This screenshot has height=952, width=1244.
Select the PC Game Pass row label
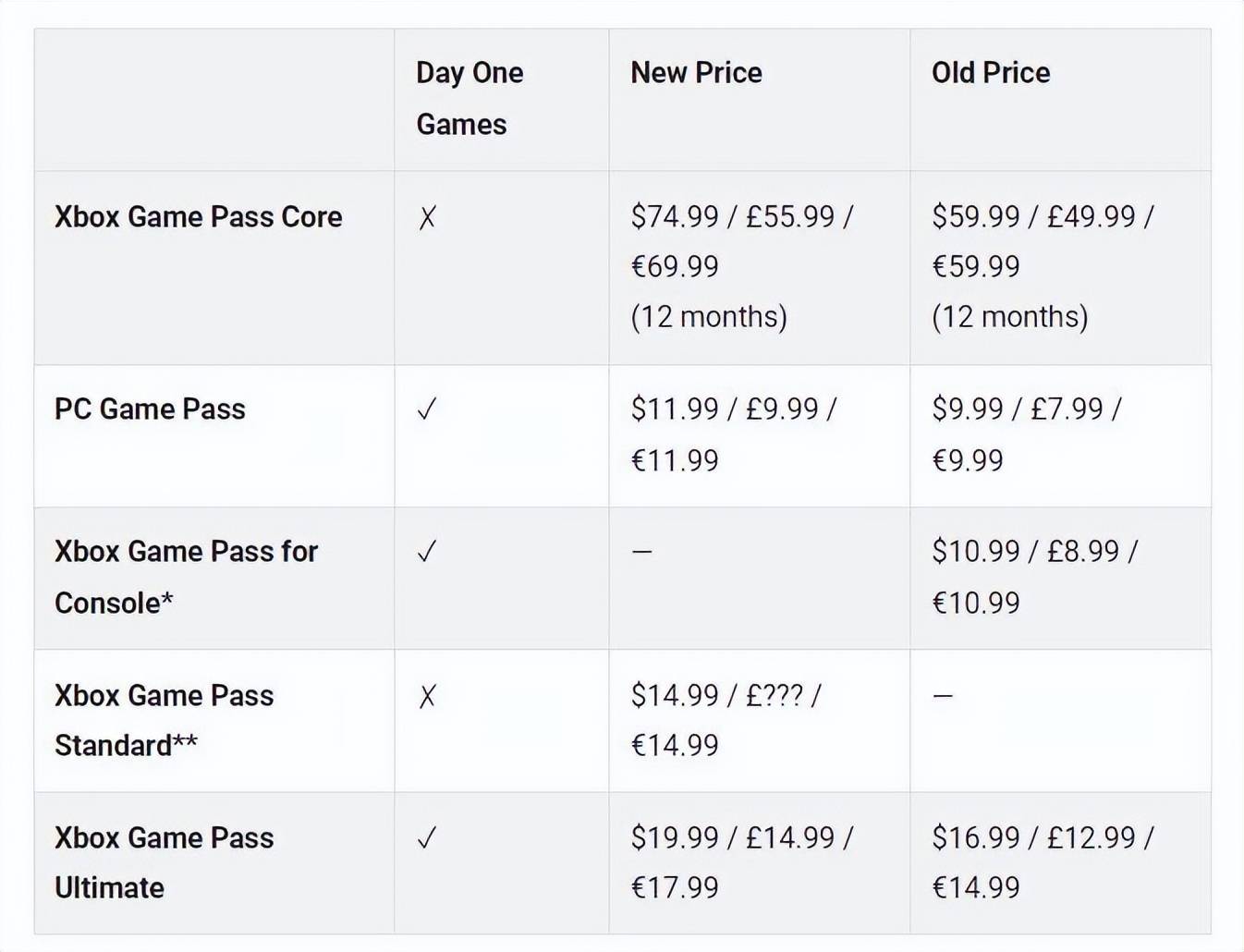(150, 409)
